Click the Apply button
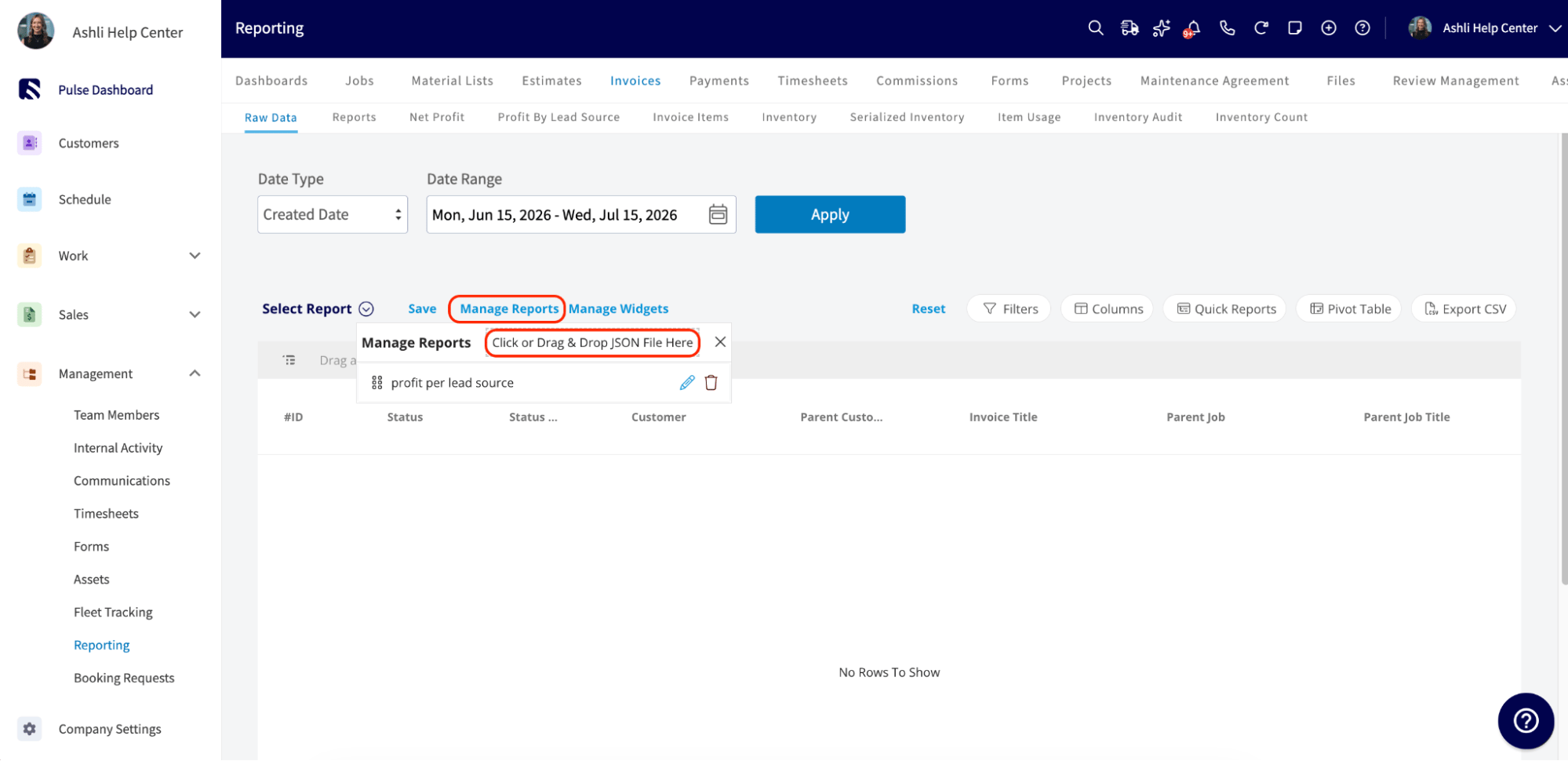 click(x=830, y=214)
